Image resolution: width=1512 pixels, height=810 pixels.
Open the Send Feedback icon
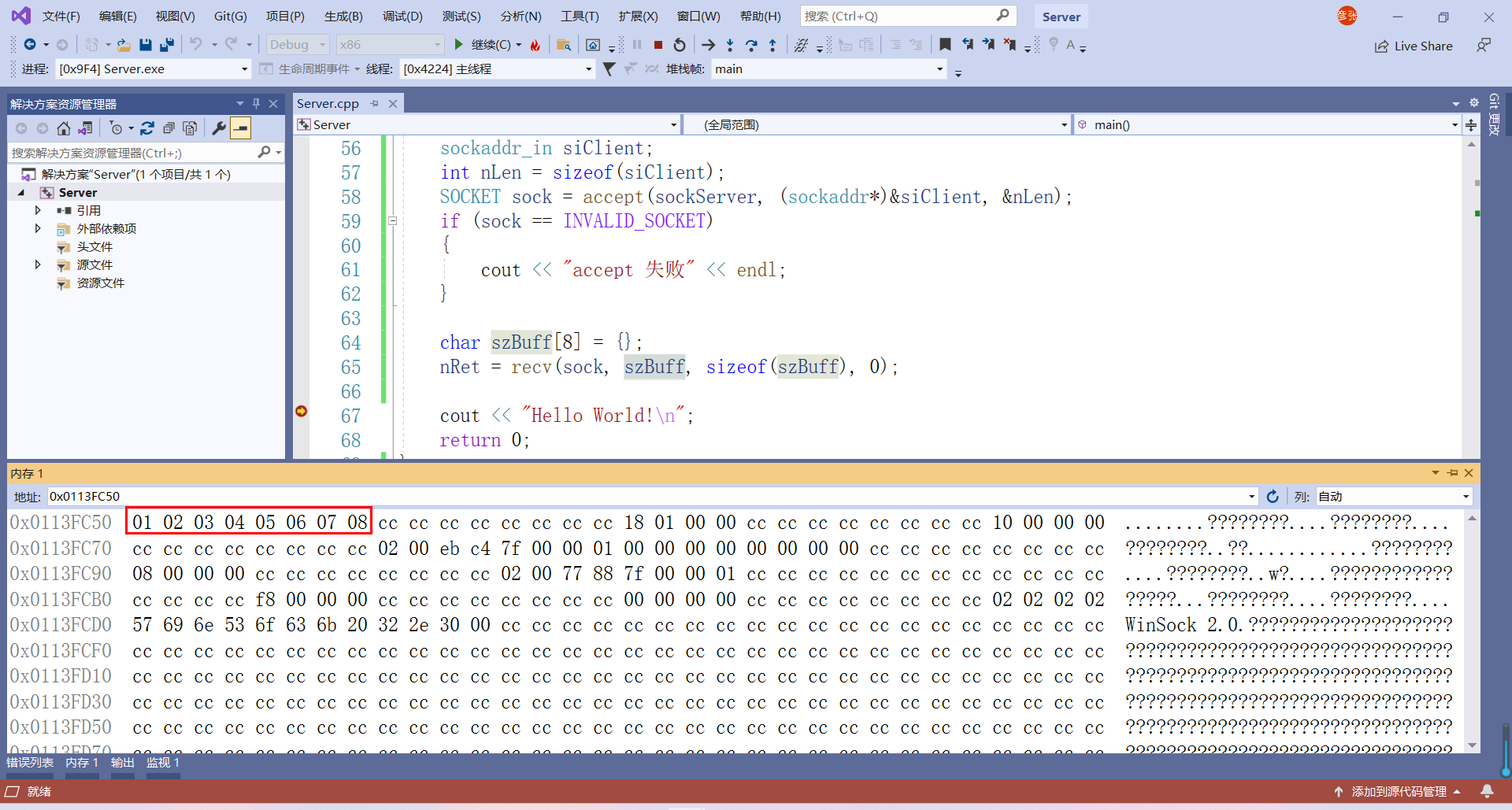pyautogui.click(x=1483, y=46)
